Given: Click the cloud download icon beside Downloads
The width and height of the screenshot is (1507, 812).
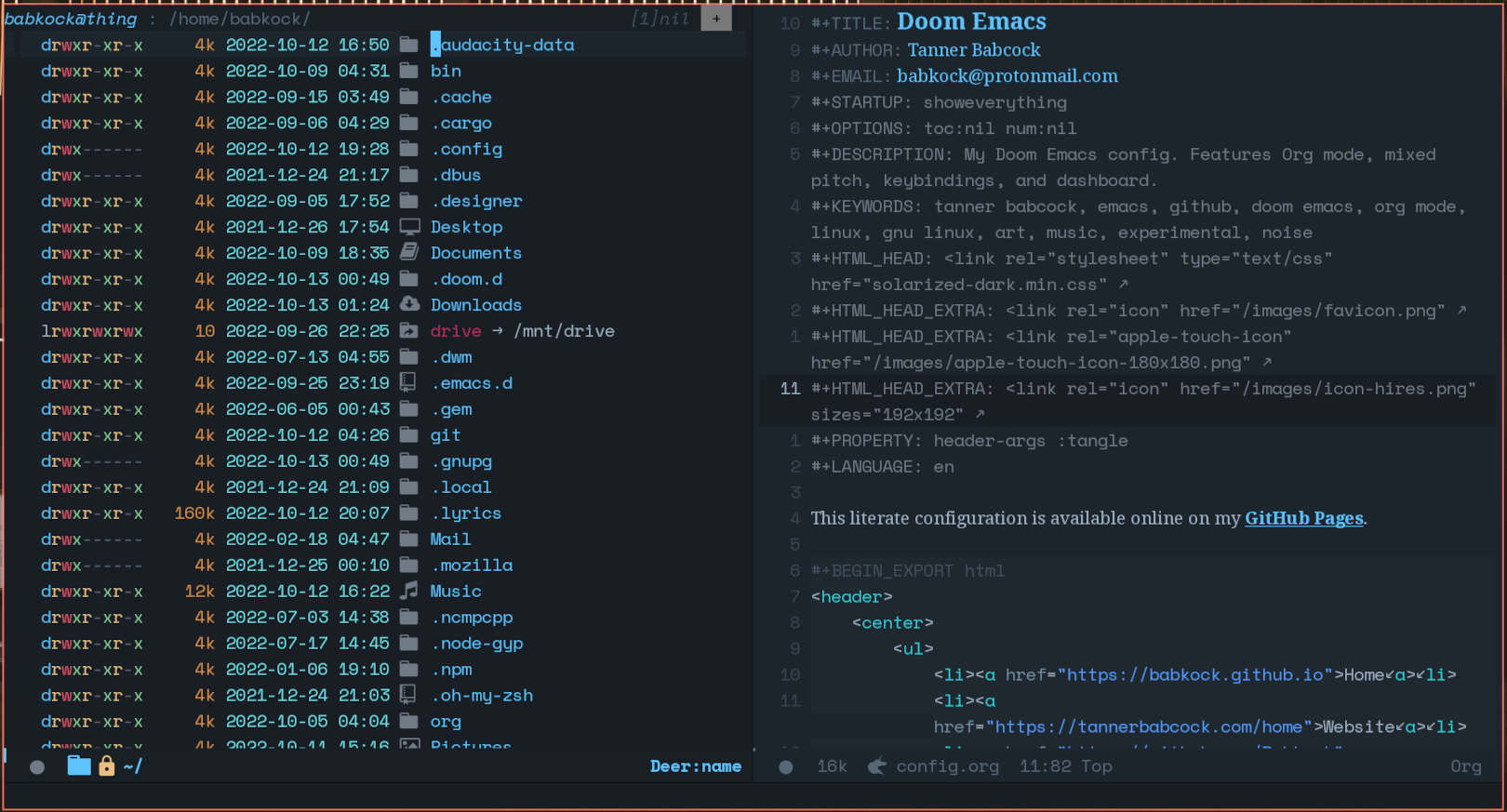Looking at the screenshot, I should (409, 305).
